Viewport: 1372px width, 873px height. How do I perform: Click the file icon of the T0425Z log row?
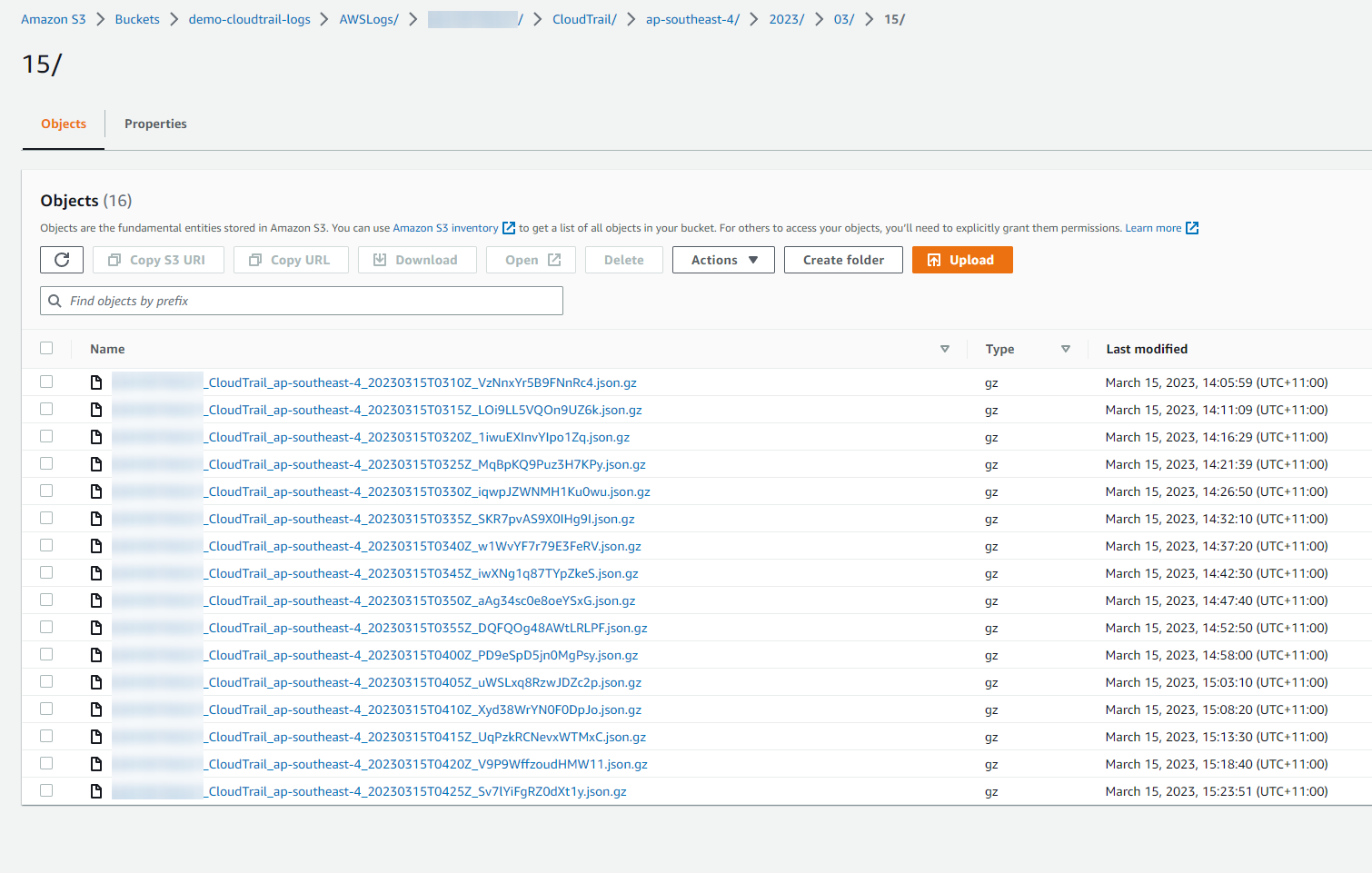pos(96,791)
